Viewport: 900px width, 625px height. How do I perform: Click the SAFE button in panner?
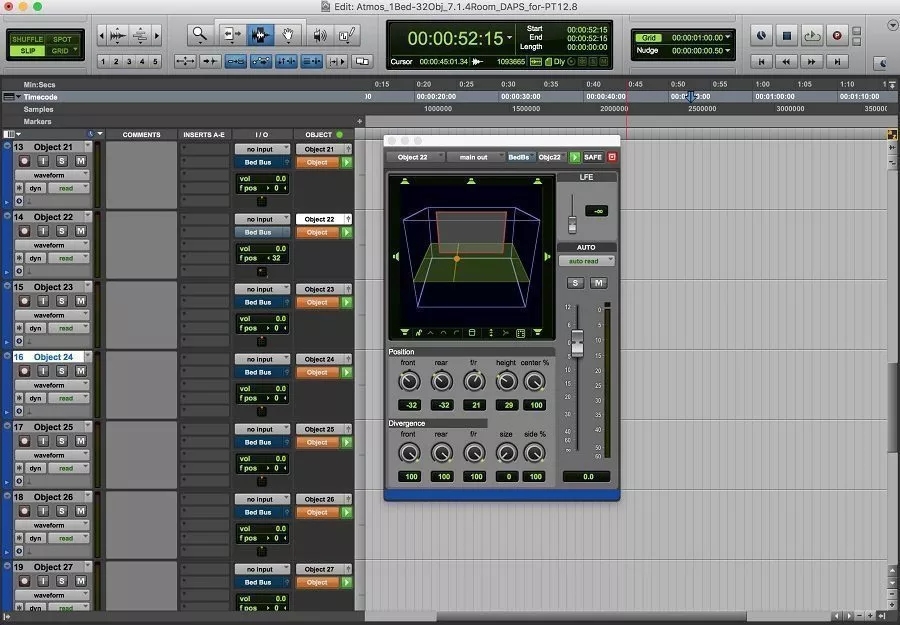point(593,157)
